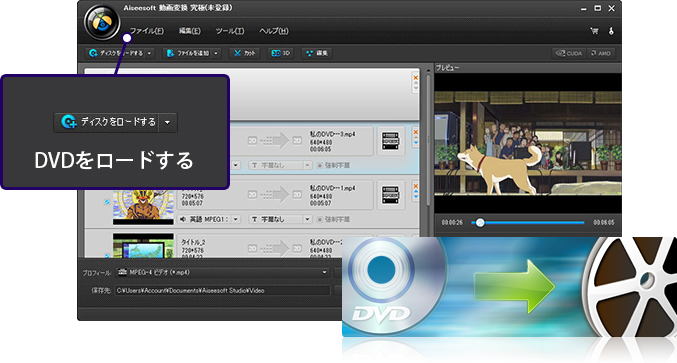Screen dimensions: 677x363
Task: Open profile settings icon for 私のDVD…3.mp4
Action: pyautogui.click(x=390, y=141)
